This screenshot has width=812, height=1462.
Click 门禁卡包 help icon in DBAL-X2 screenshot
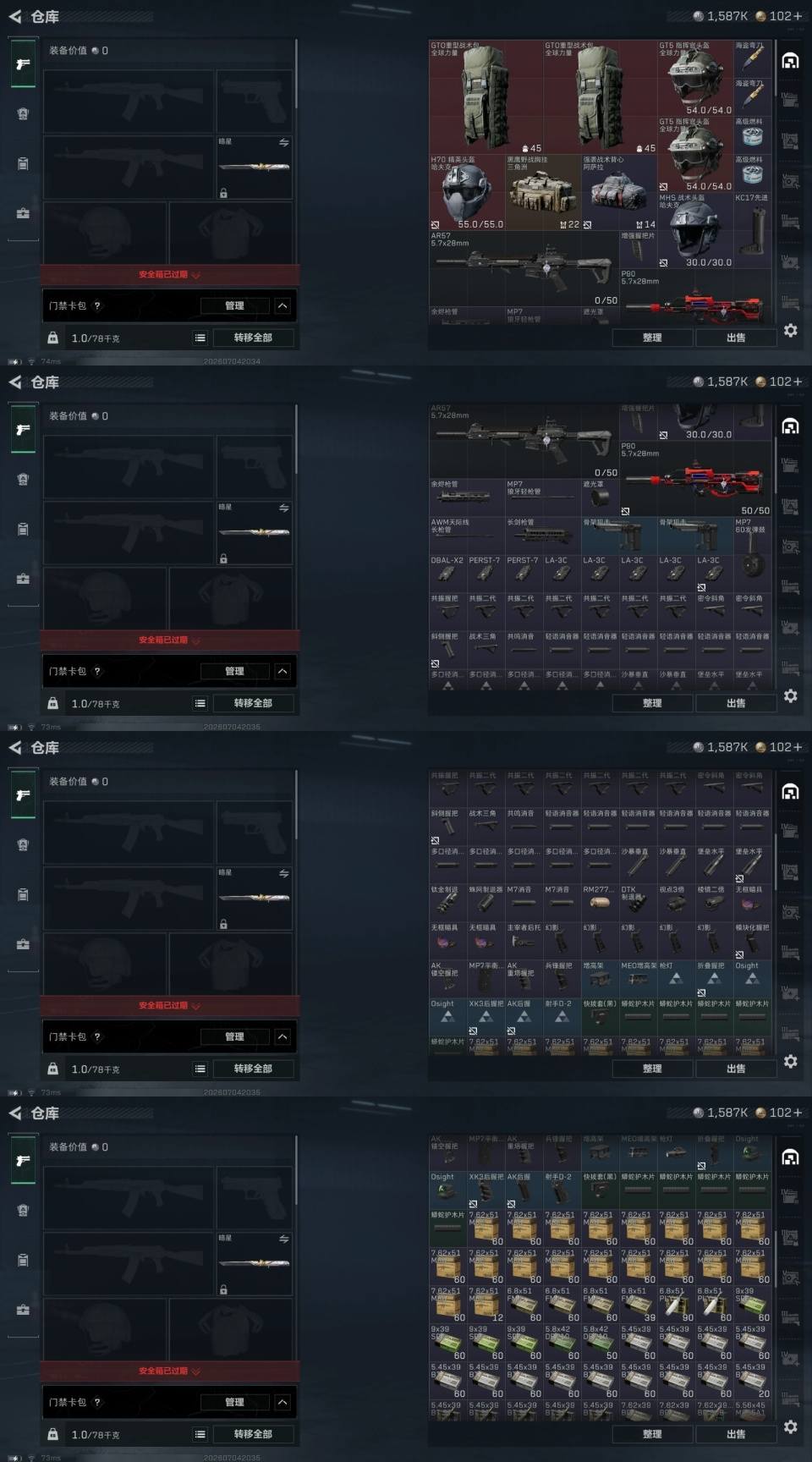pyautogui.click(x=97, y=671)
